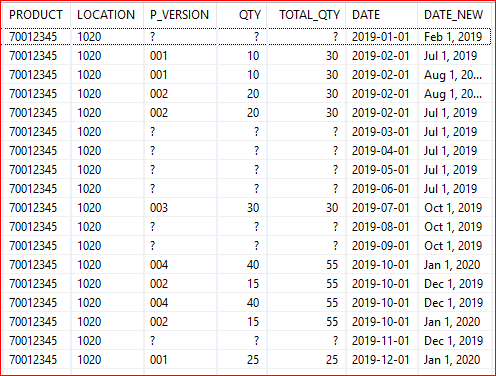Screen dimensions: 496x376
Task: Select the date cell 2019-07-01
Action: tap(382, 208)
